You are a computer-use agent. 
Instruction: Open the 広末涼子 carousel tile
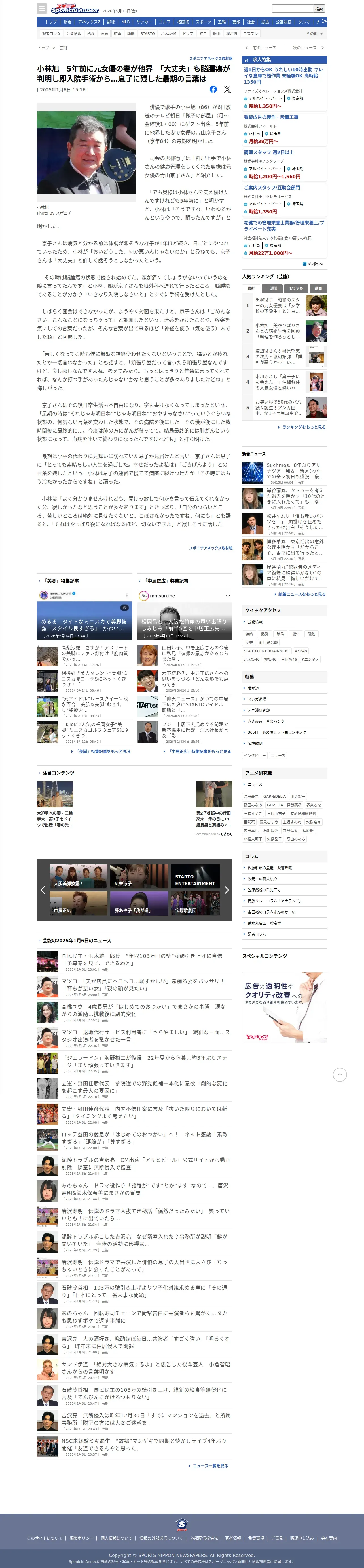pyautogui.click(x=139, y=877)
